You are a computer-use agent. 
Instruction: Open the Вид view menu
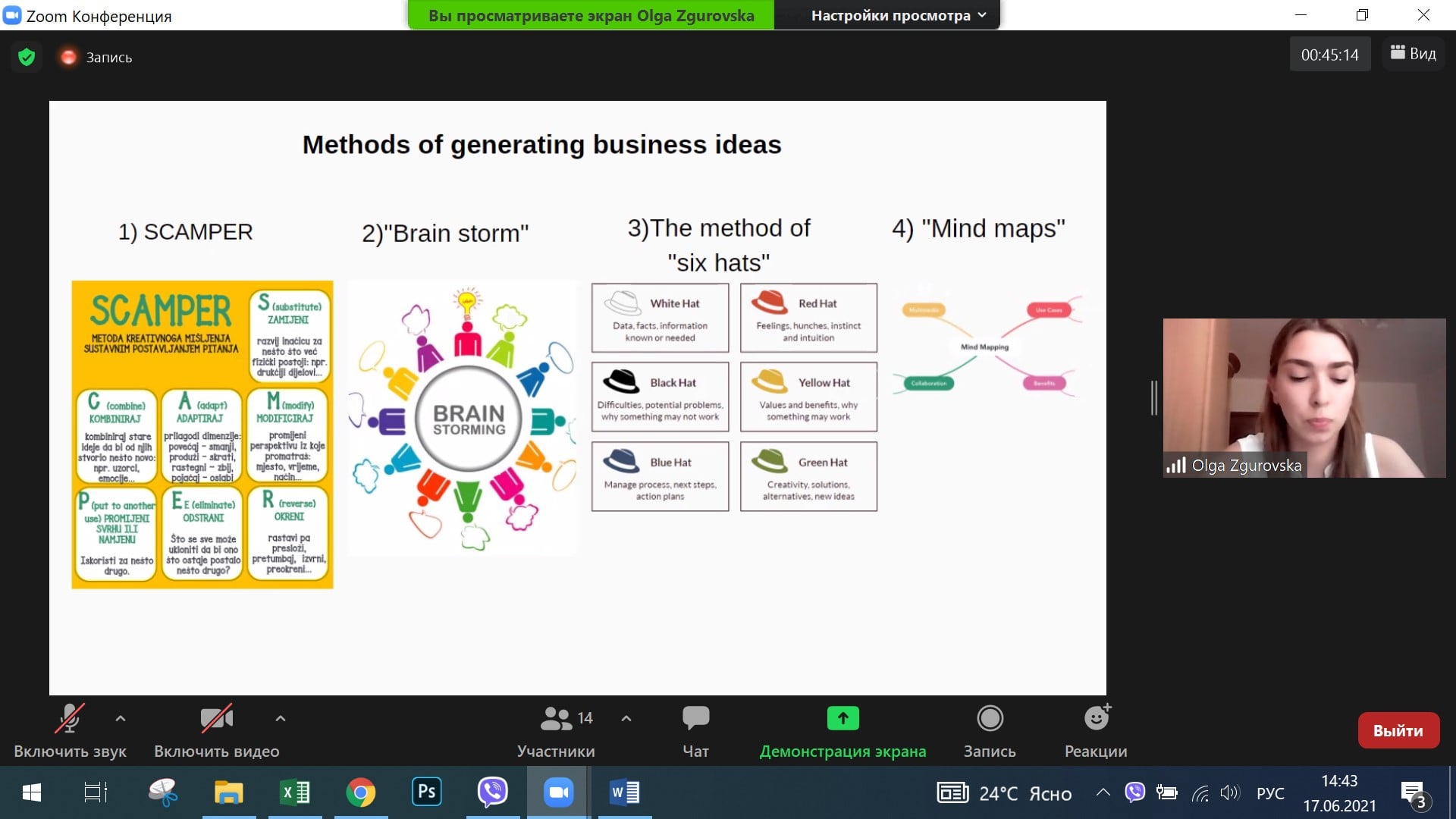[x=1413, y=54]
